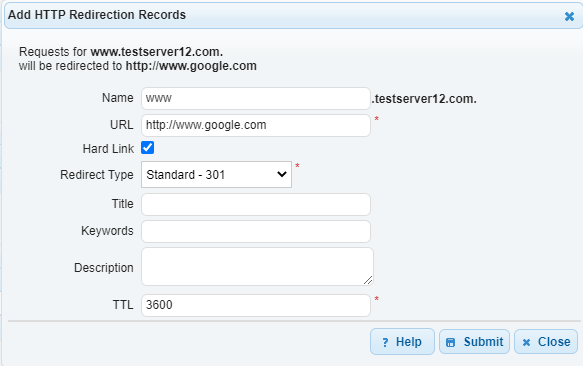The width and height of the screenshot is (583, 366).
Task: Click the empty Title field
Action: [256, 204]
